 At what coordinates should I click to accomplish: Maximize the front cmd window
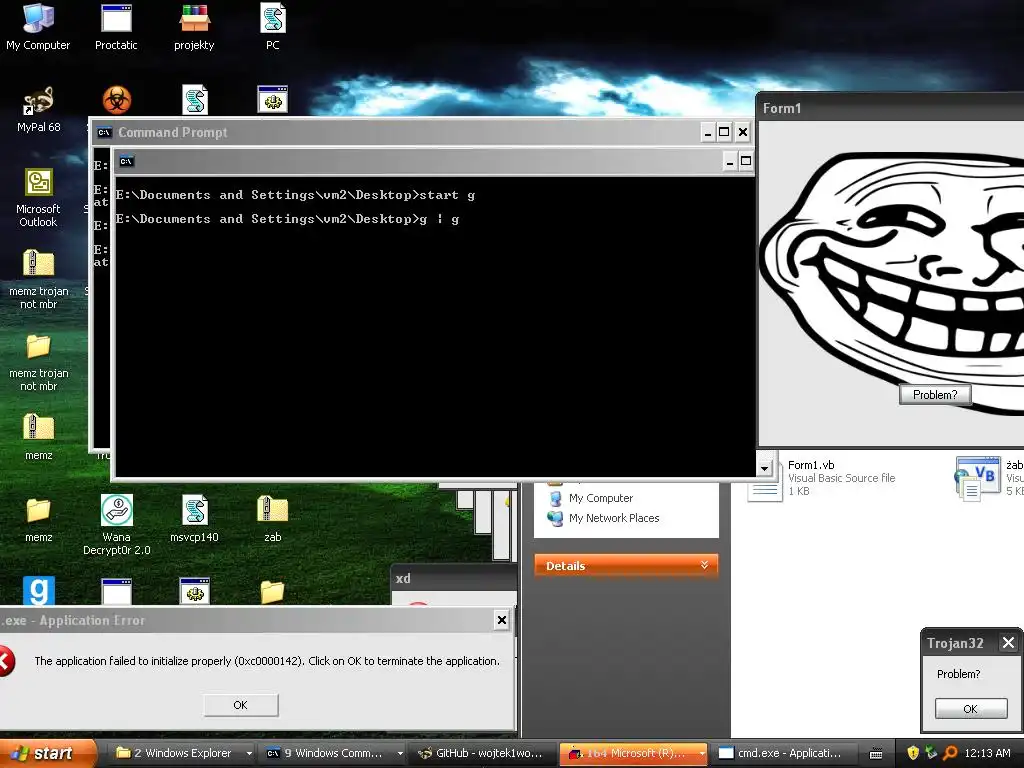pos(746,161)
